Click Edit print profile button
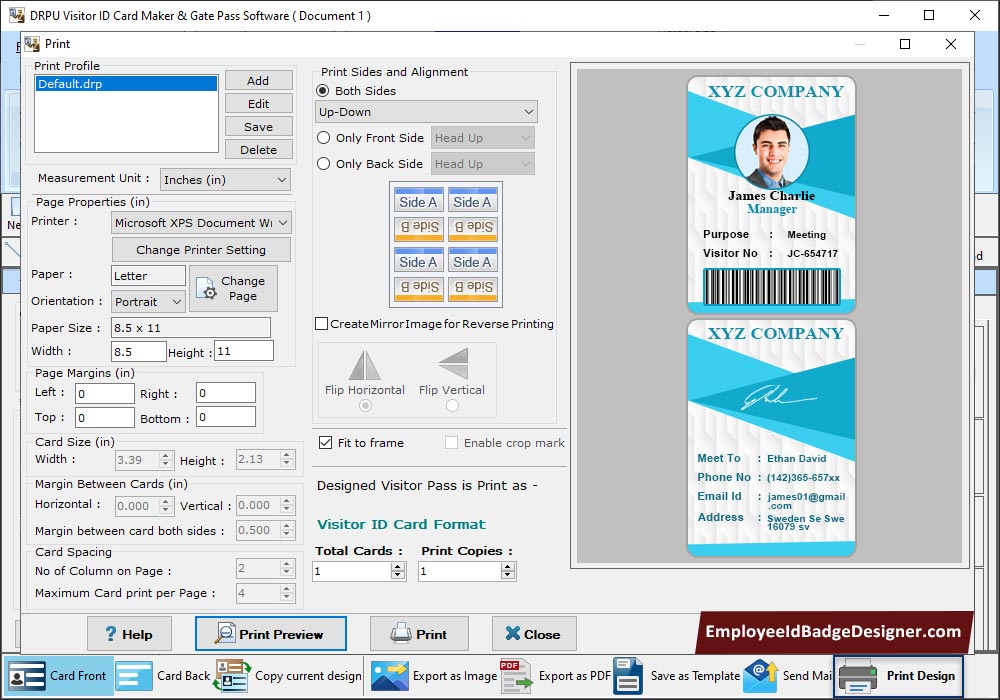The width and height of the screenshot is (1000, 700). coord(258,103)
